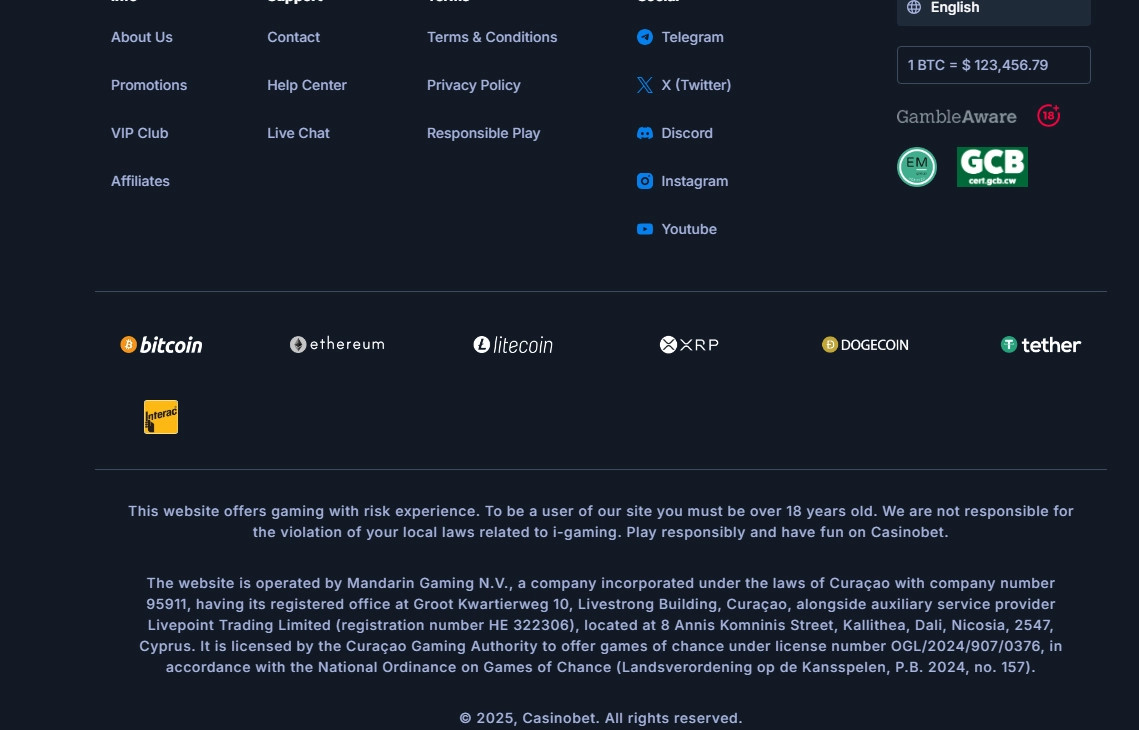Click the text 'Livepoint Trading Limited'
The image size is (1139, 730).
pos(239,625)
